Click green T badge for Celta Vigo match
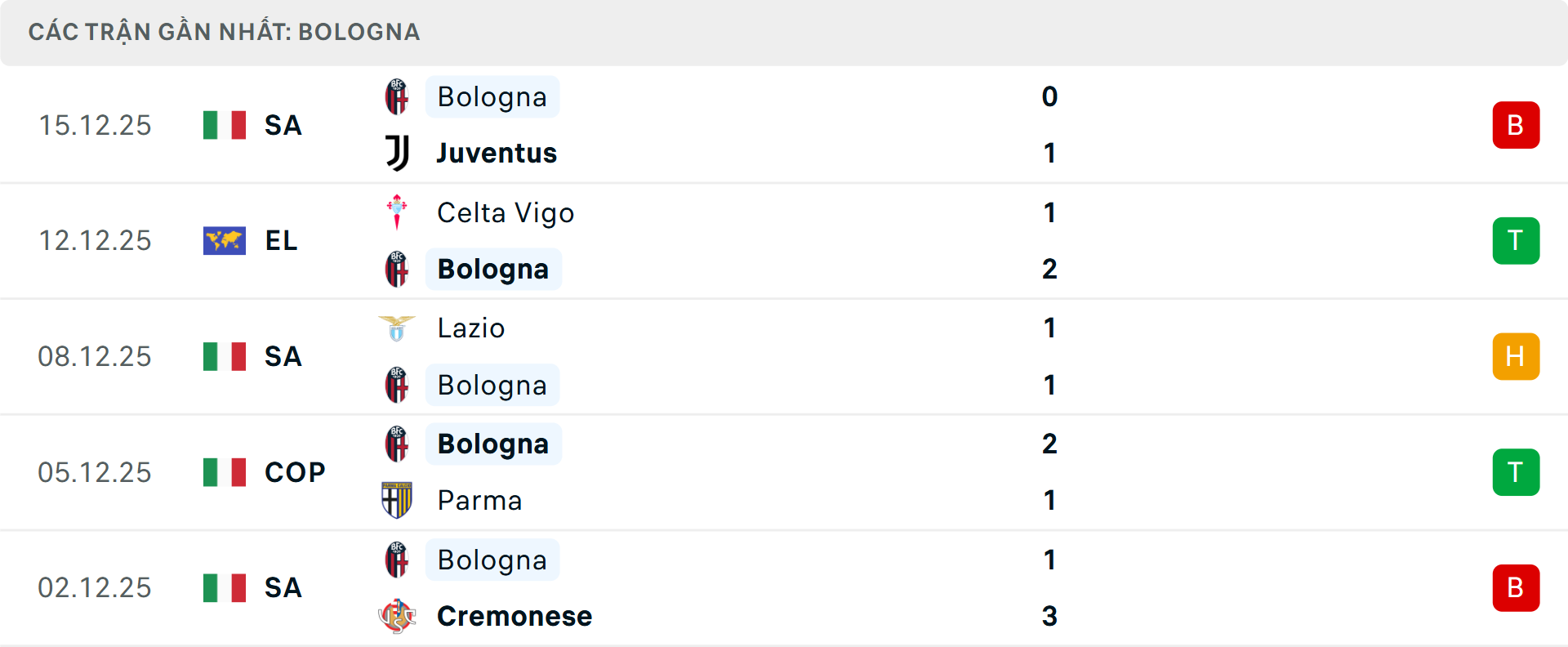The width and height of the screenshot is (1568, 647). [1516, 241]
